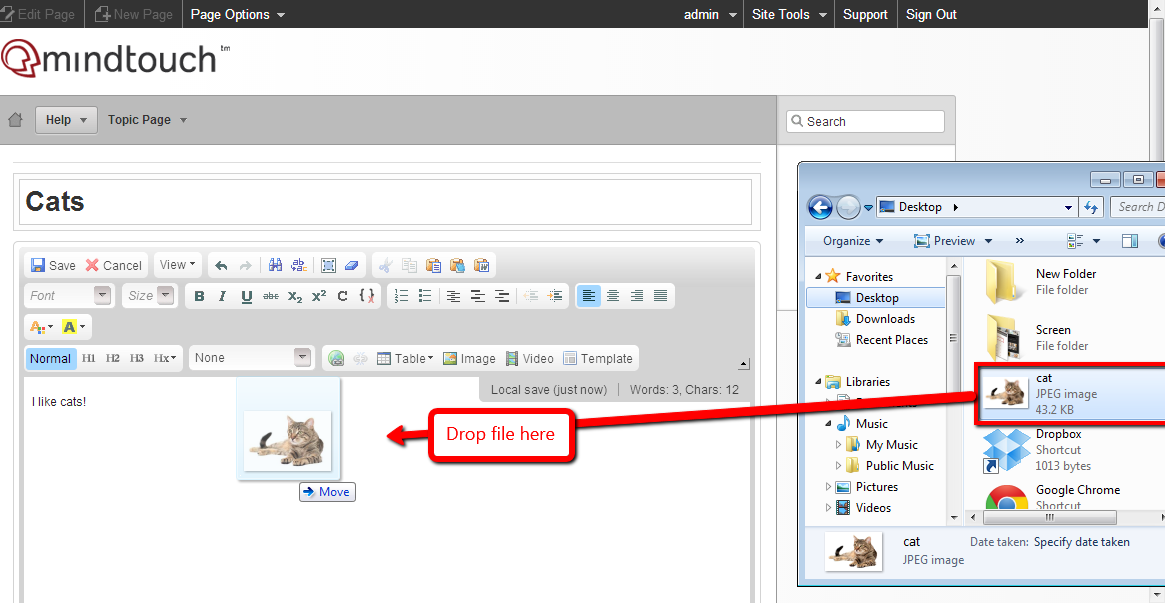Click the Save button
This screenshot has height=603, width=1165.
[x=53, y=265]
